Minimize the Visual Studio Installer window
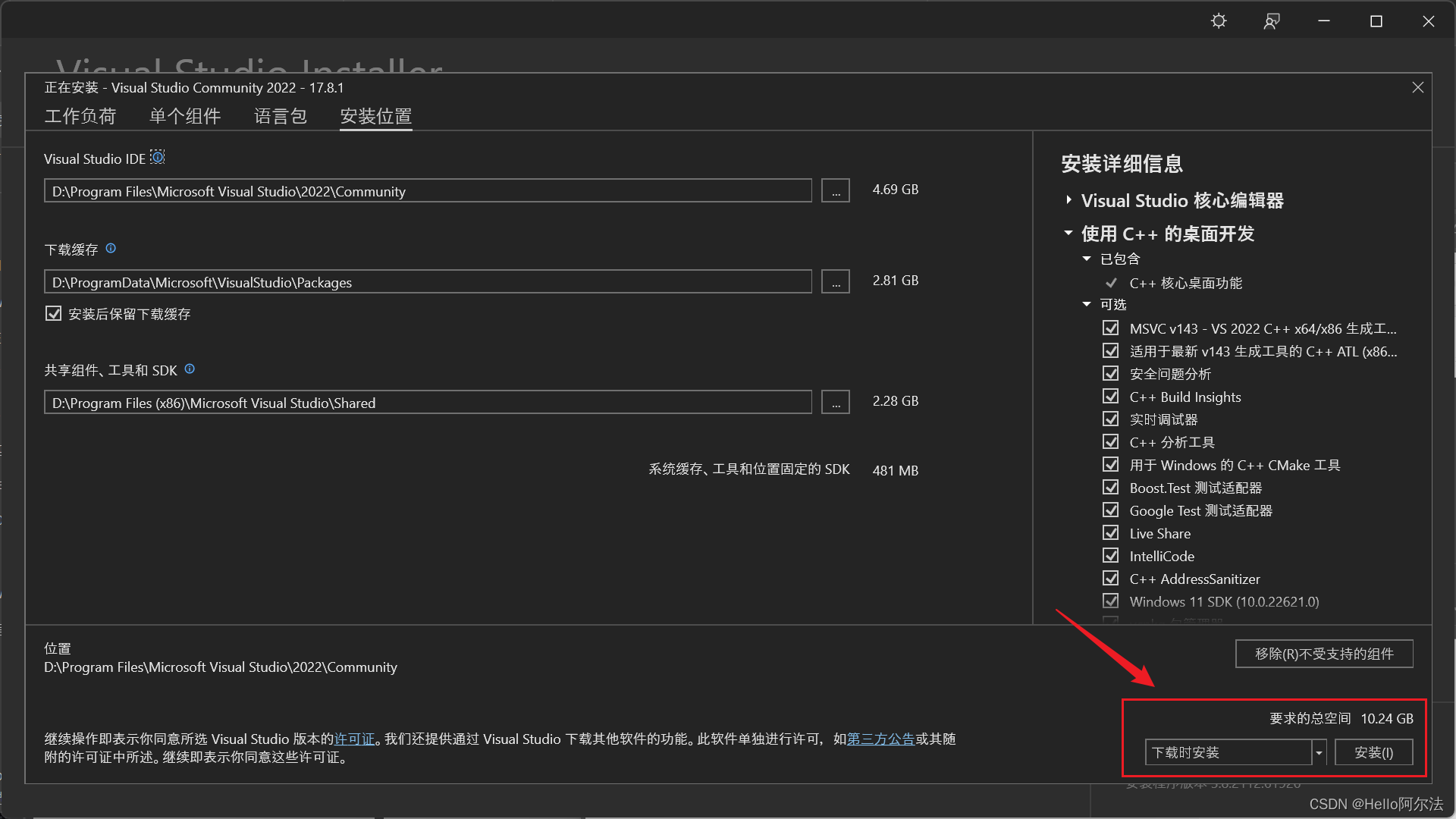 tap(1324, 21)
